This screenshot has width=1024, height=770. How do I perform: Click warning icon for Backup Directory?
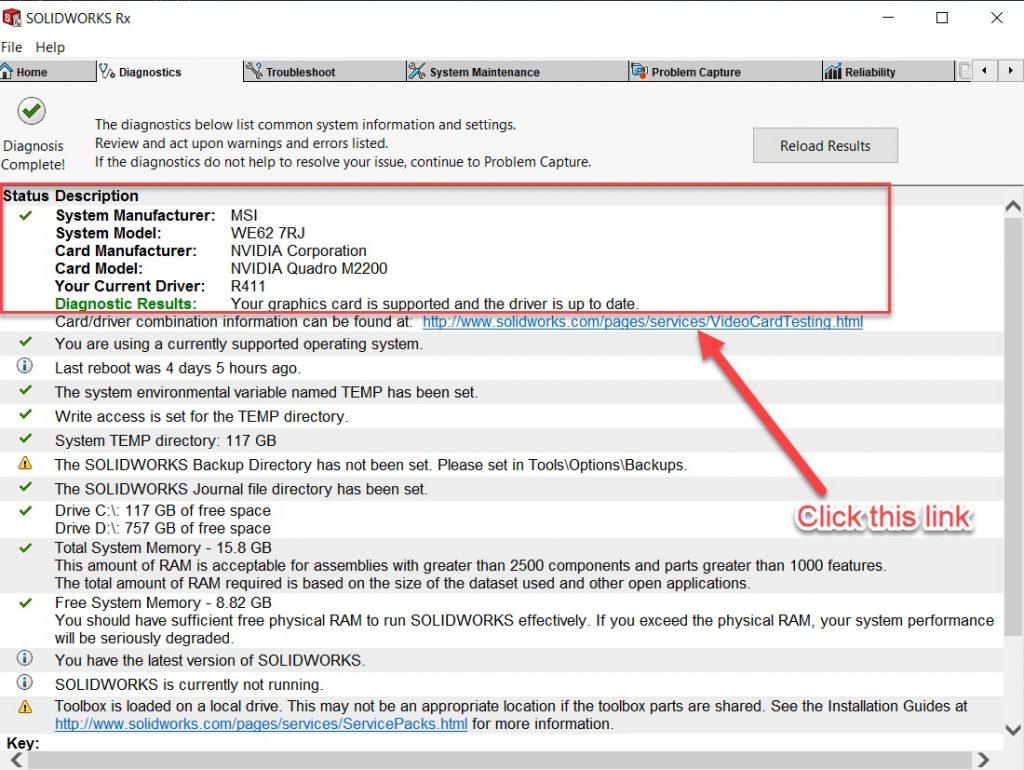pyautogui.click(x=25, y=463)
